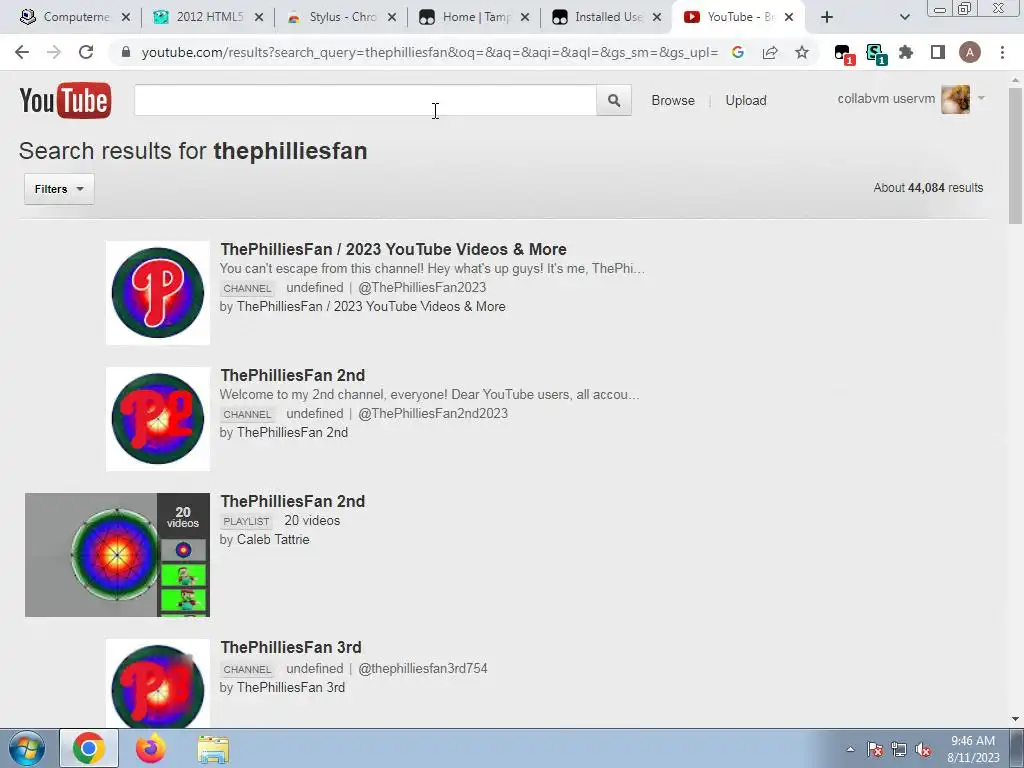The width and height of the screenshot is (1024, 768).
Task: Open the Windows Start menu
Action: [25, 748]
